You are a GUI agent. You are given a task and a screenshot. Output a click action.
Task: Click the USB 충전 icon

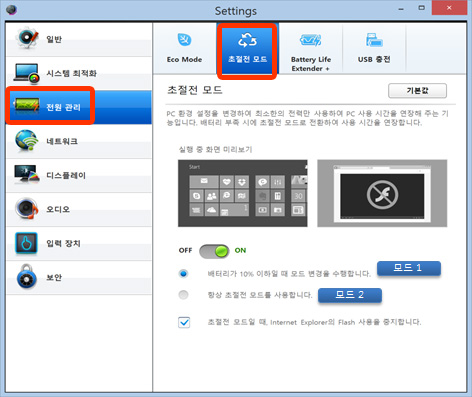(x=374, y=40)
